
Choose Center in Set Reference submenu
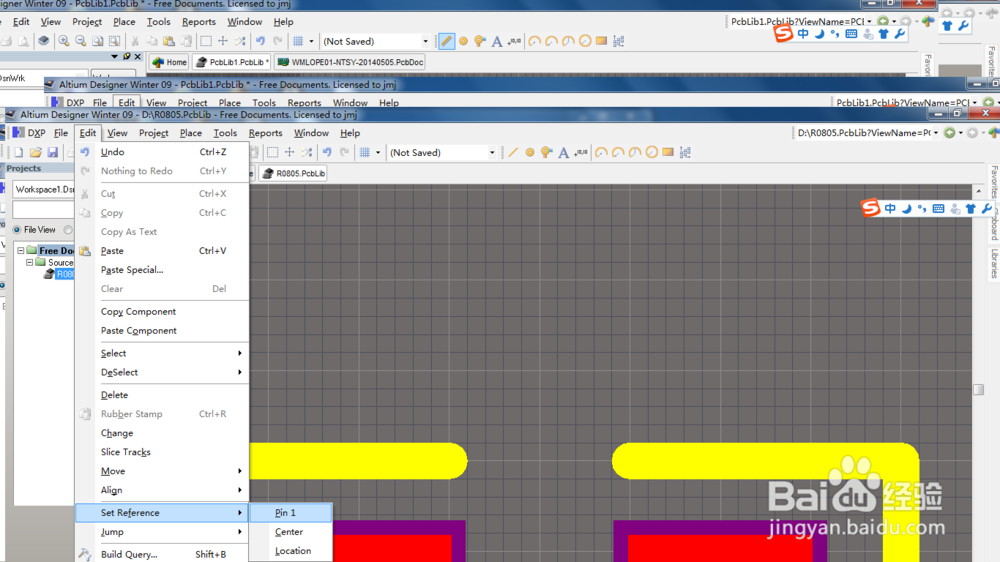(x=291, y=532)
